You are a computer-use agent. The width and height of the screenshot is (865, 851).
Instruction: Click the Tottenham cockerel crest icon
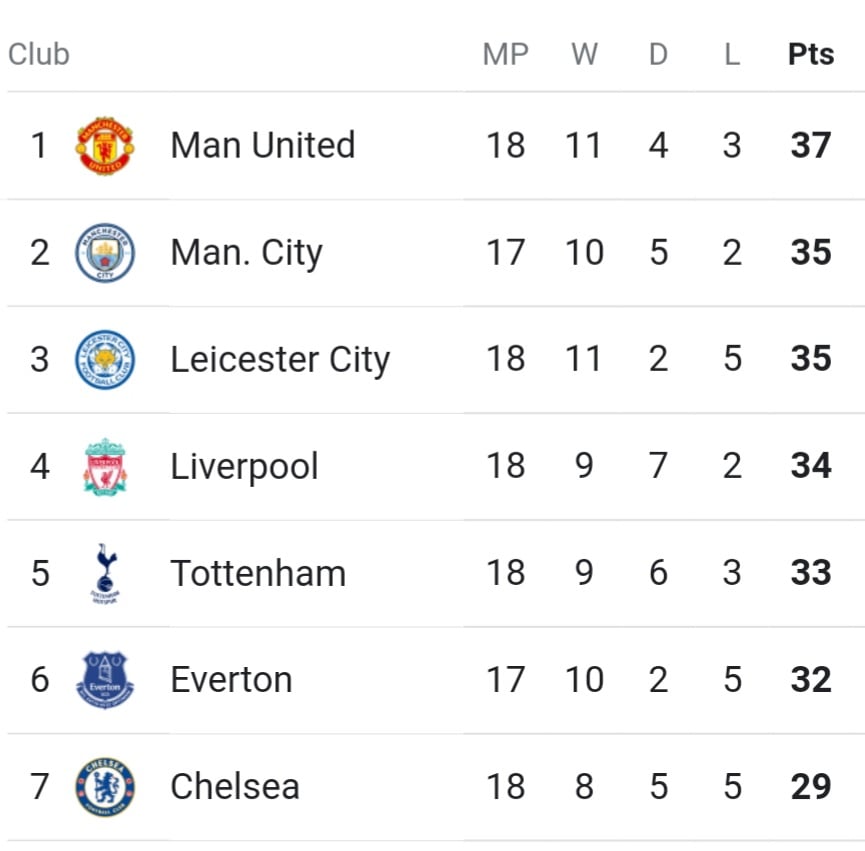[105, 574]
